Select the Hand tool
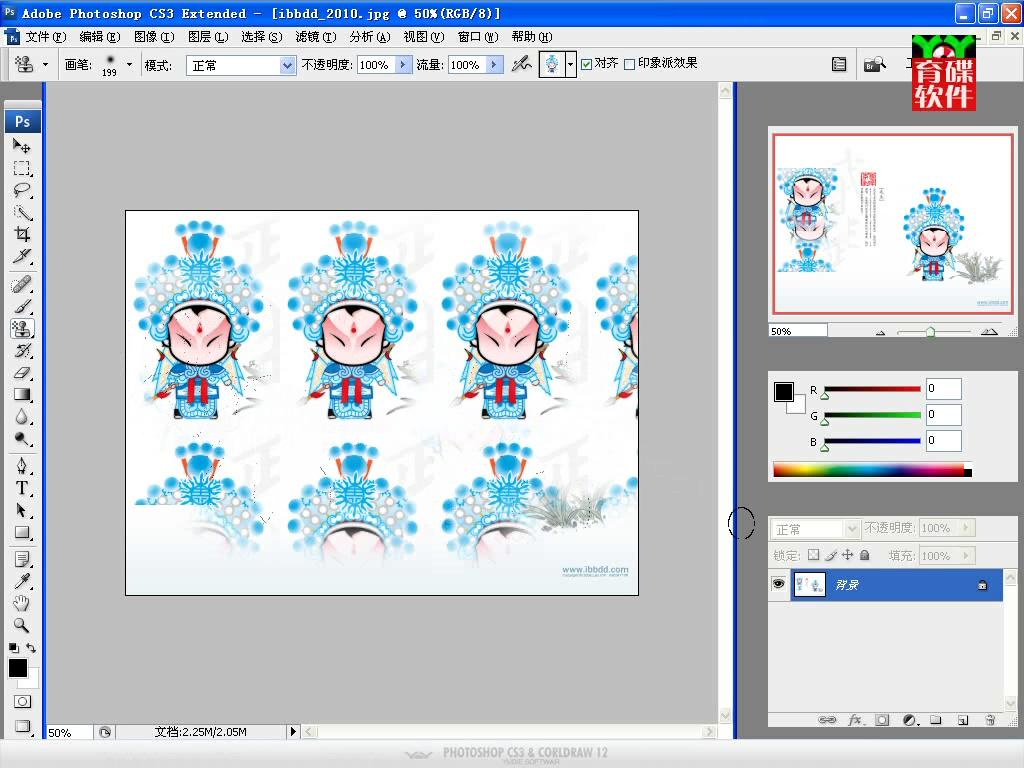The width and height of the screenshot is (1024, 768). [x=22, y=603]
